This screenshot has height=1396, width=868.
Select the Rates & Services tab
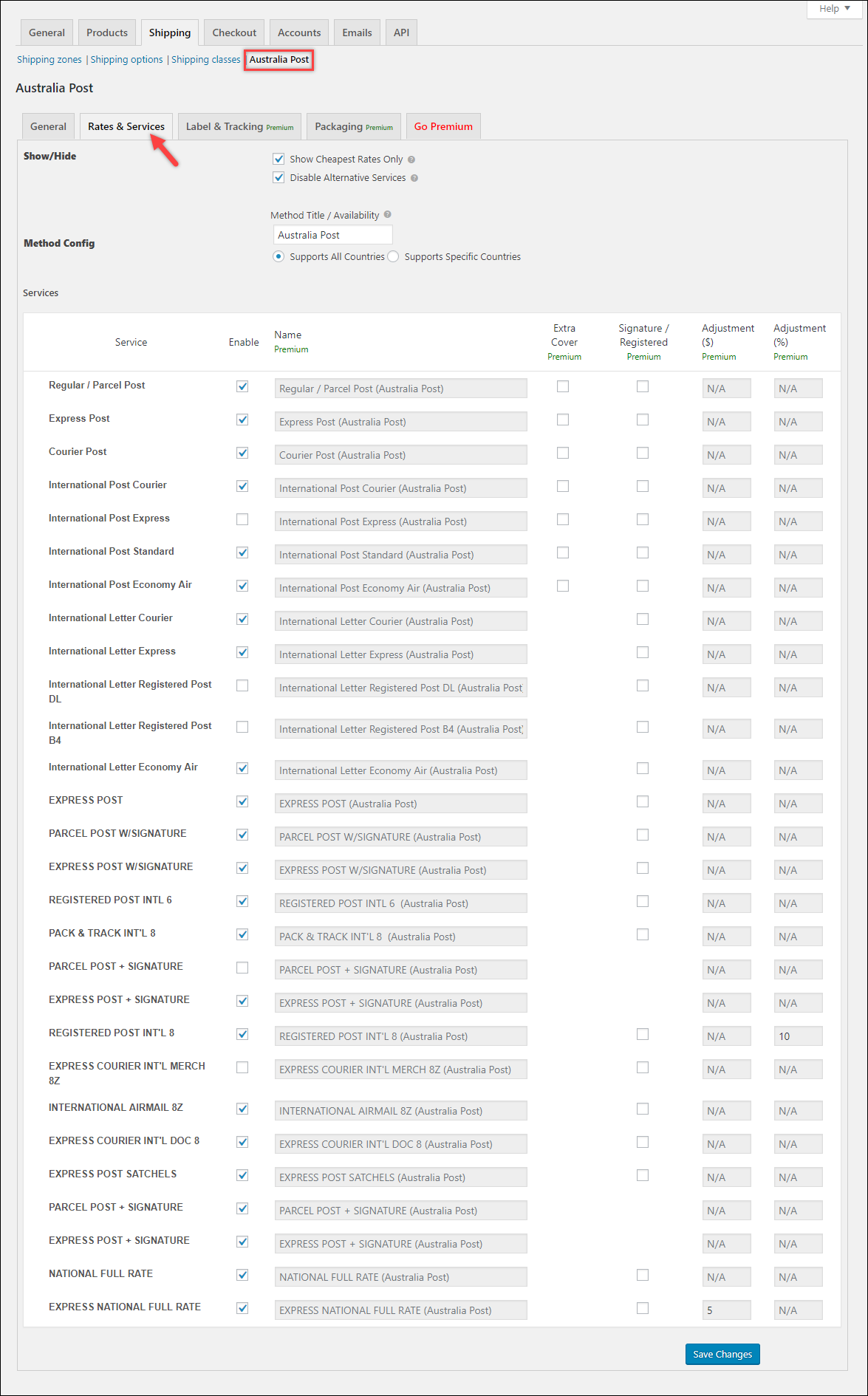126,126
